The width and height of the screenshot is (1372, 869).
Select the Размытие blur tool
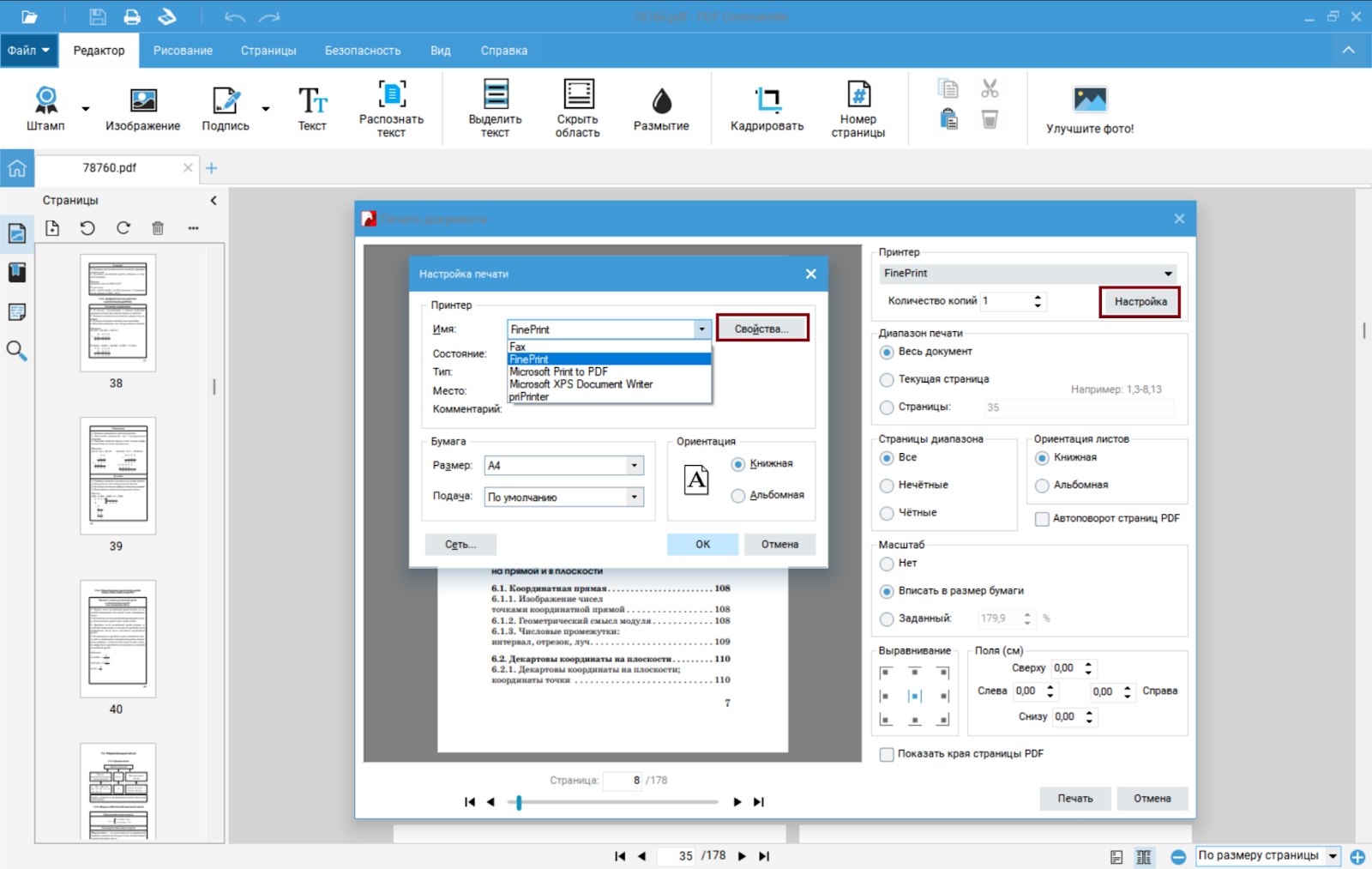click(x=661, y=108)
